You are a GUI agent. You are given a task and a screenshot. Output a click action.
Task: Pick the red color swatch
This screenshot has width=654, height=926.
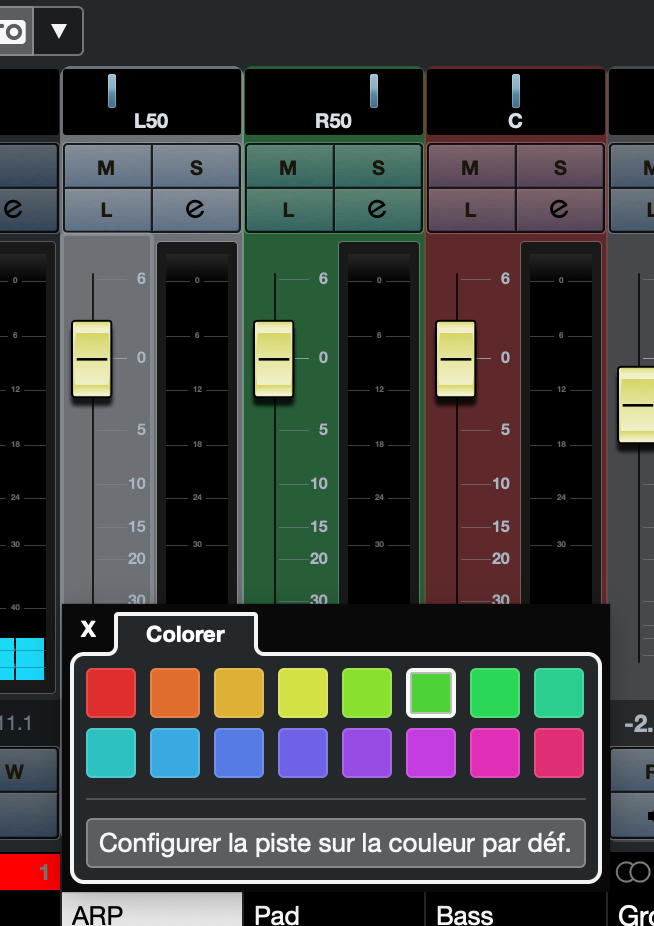pyautogui.click(x=111, y=693)
